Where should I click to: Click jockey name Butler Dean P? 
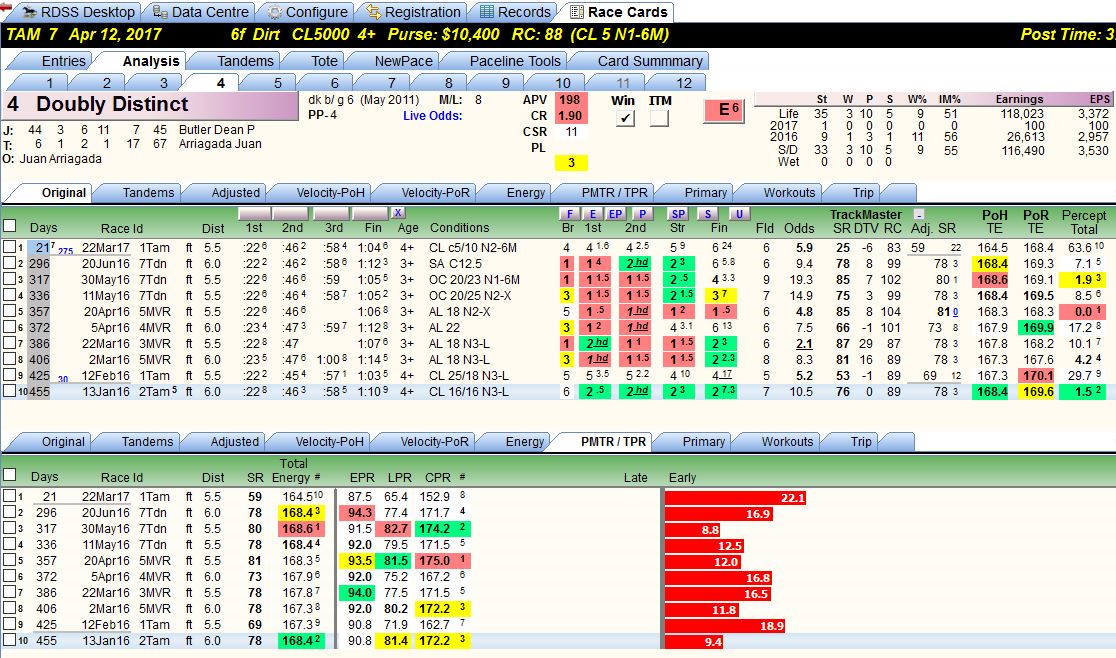[x=216, y=129]
